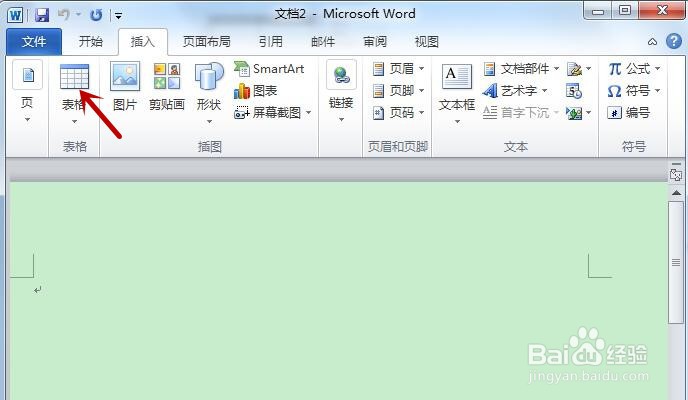Switch to the Home (开始) tab
The height and width of the screenshot is (400, 688).
[x=90, y=42]
